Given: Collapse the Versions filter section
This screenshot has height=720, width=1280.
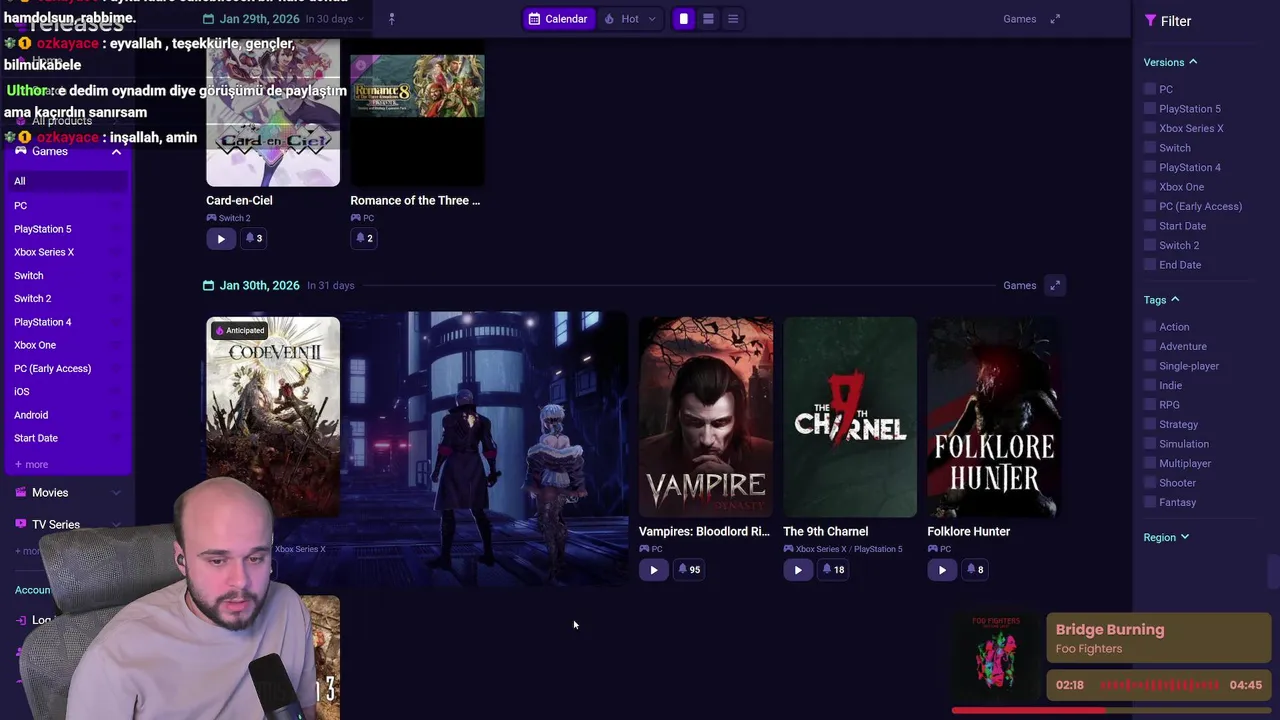Looking at the screenshot, I should point(1170,62).
